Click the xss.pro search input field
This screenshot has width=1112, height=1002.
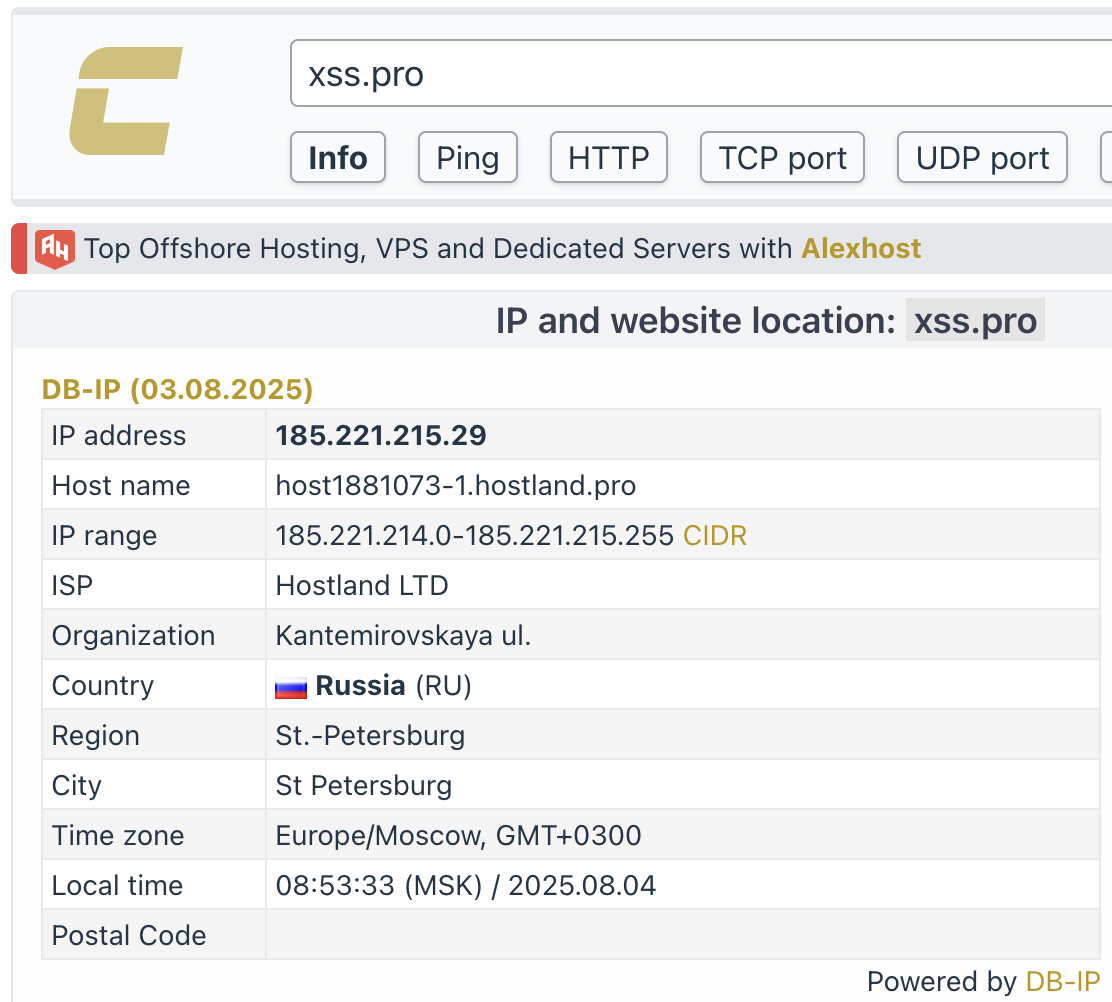pos(700,74)
